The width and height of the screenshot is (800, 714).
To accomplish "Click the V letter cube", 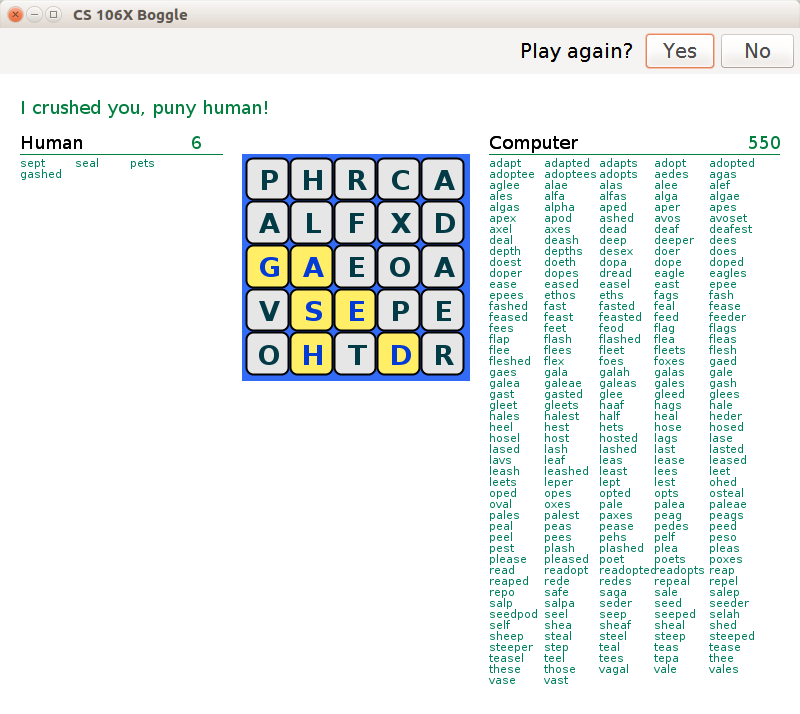I will (269, 311).
